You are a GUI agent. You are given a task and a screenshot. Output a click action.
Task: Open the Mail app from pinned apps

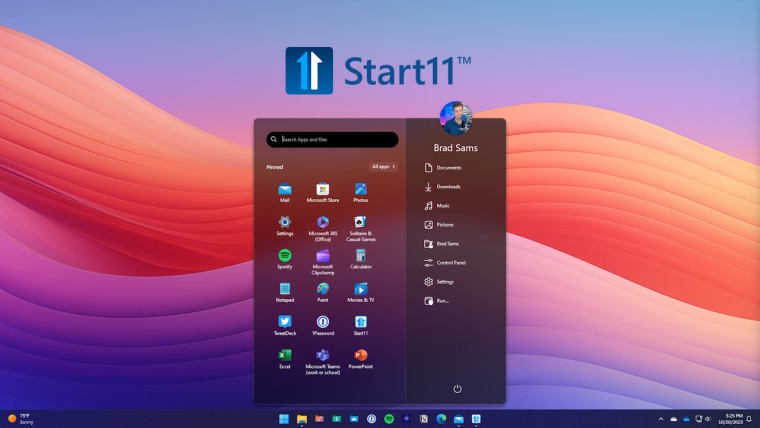click(x=285, y=190)
